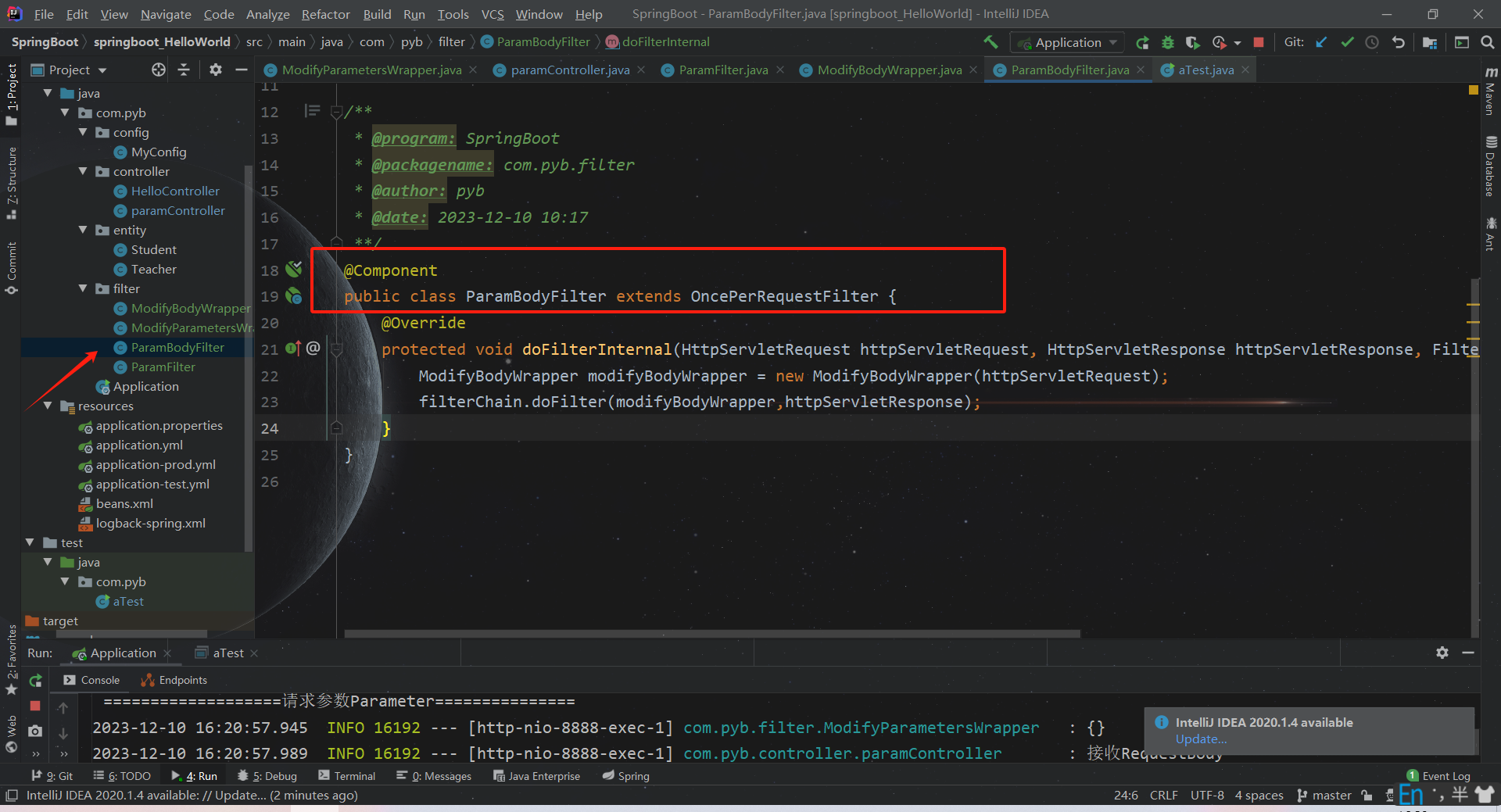This screenshot has height=812, width=1501.
Task: Open the Maven side panel
Action: coord(1490,91)
